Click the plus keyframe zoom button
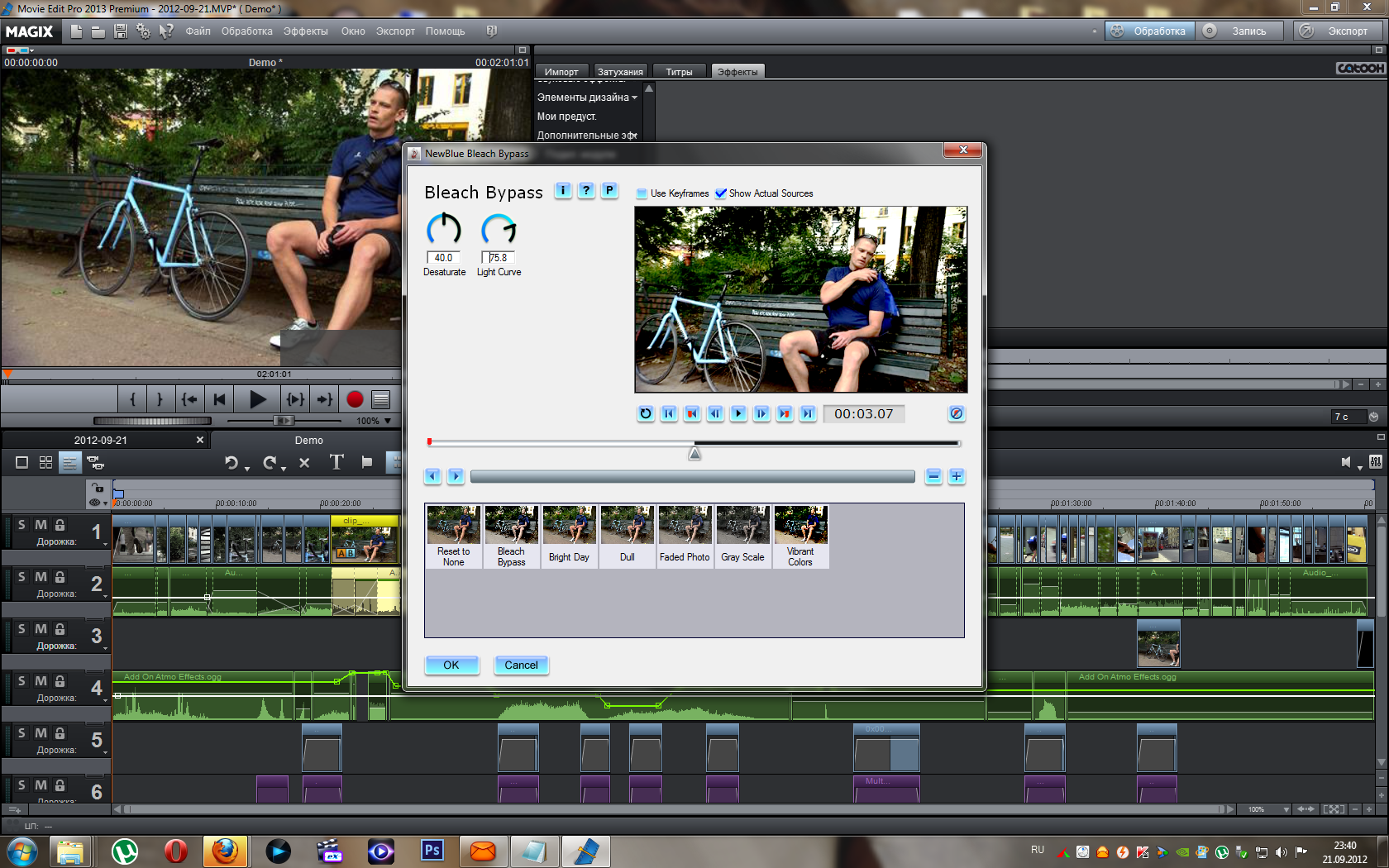Viewport: 1389px width, 868px height. pyautogui.click(x=957, y=476)
